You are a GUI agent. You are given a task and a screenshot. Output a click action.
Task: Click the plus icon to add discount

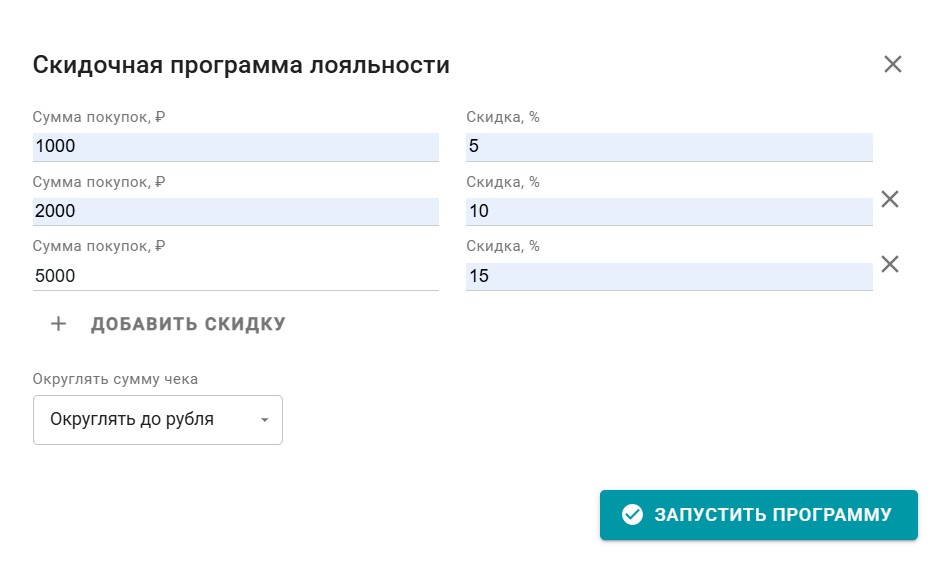click(x=59, y=324)
